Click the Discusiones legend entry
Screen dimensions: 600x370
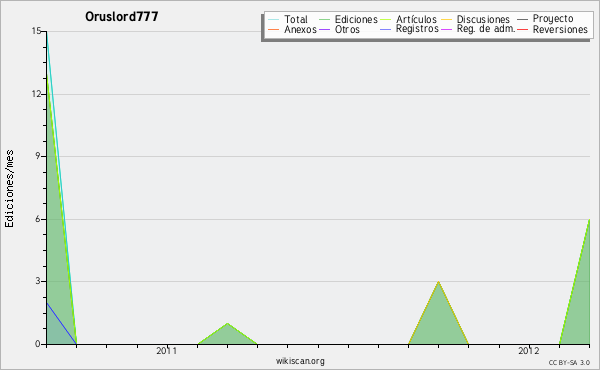[x=476, y=19]
